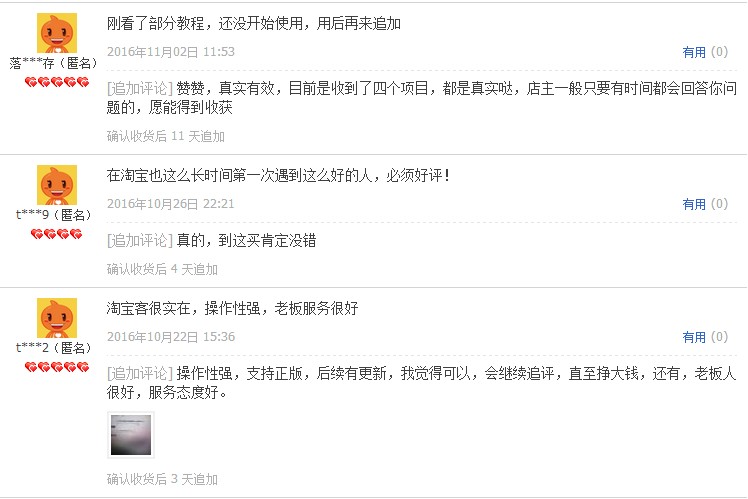
Task: Click avatar of reviewer t***2
Action: (57, 318)
